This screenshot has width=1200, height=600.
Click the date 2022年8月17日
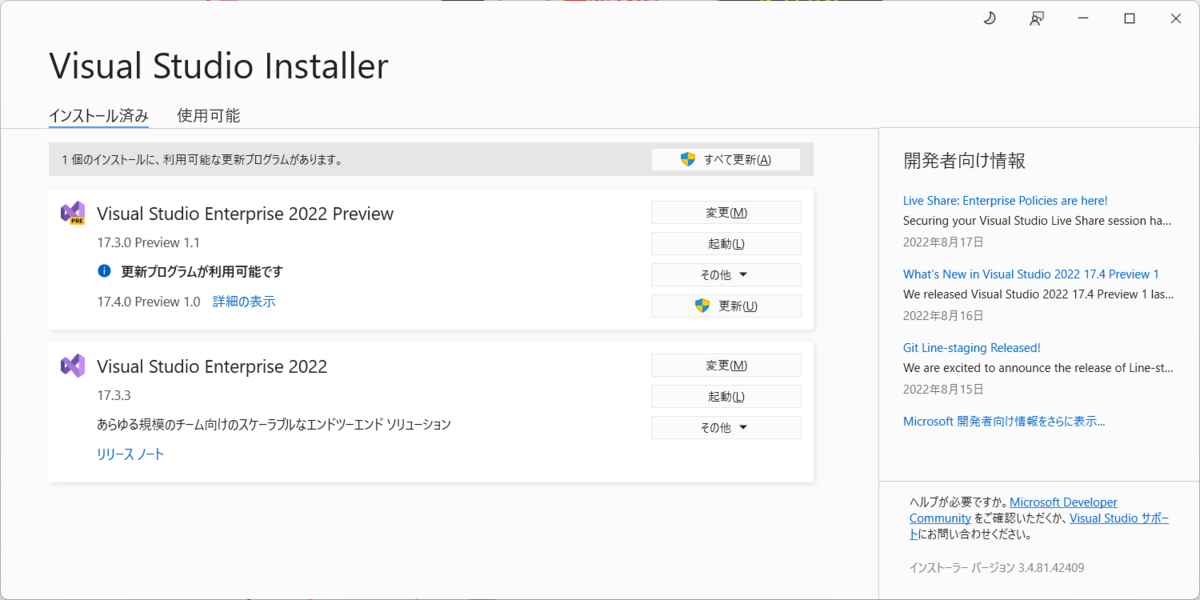coord(943,241)
